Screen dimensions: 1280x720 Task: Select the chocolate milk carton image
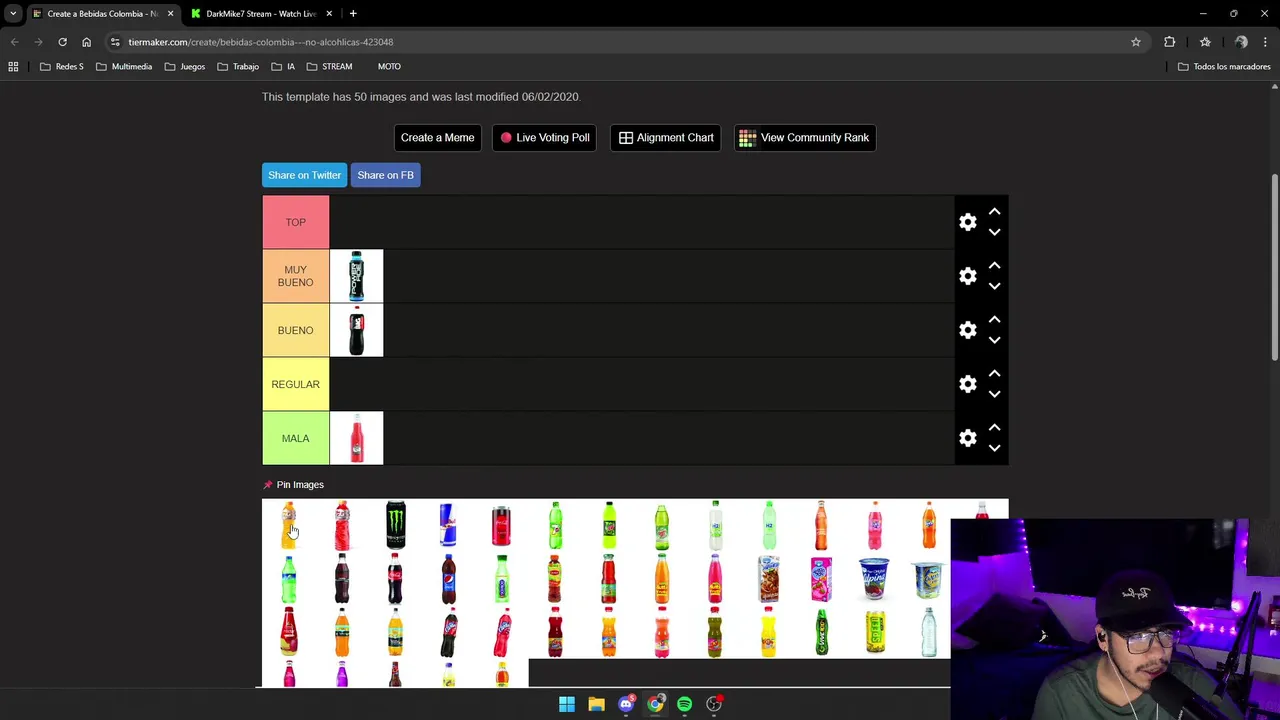768,579
